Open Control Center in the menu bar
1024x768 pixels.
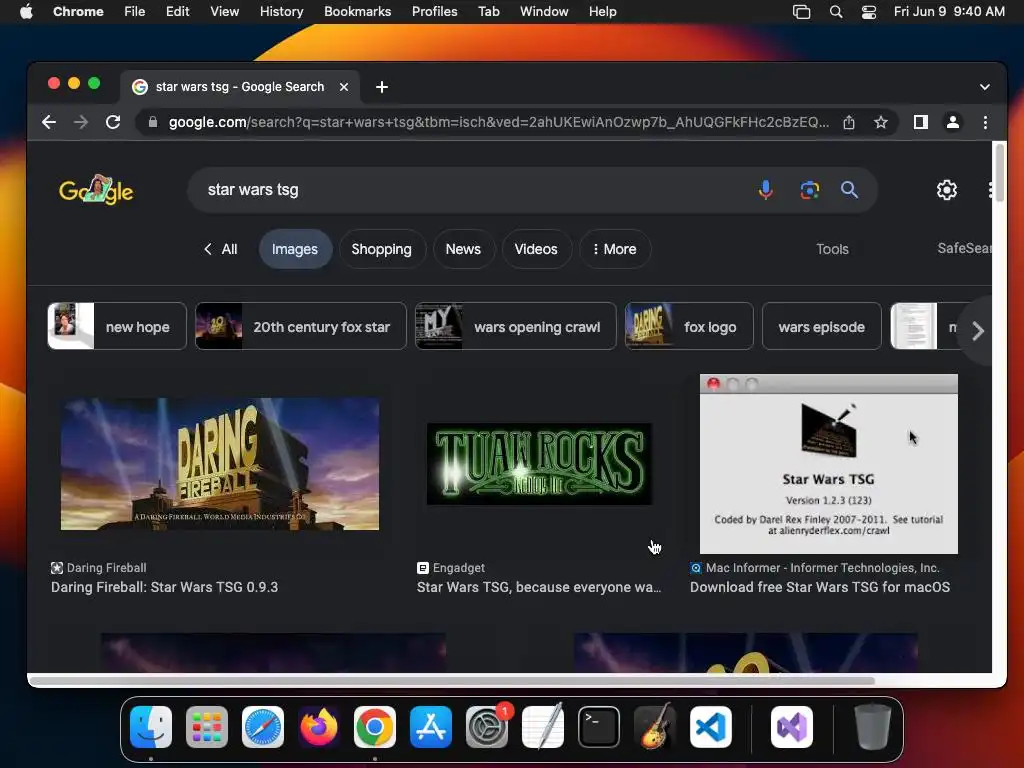click(869, 12)
